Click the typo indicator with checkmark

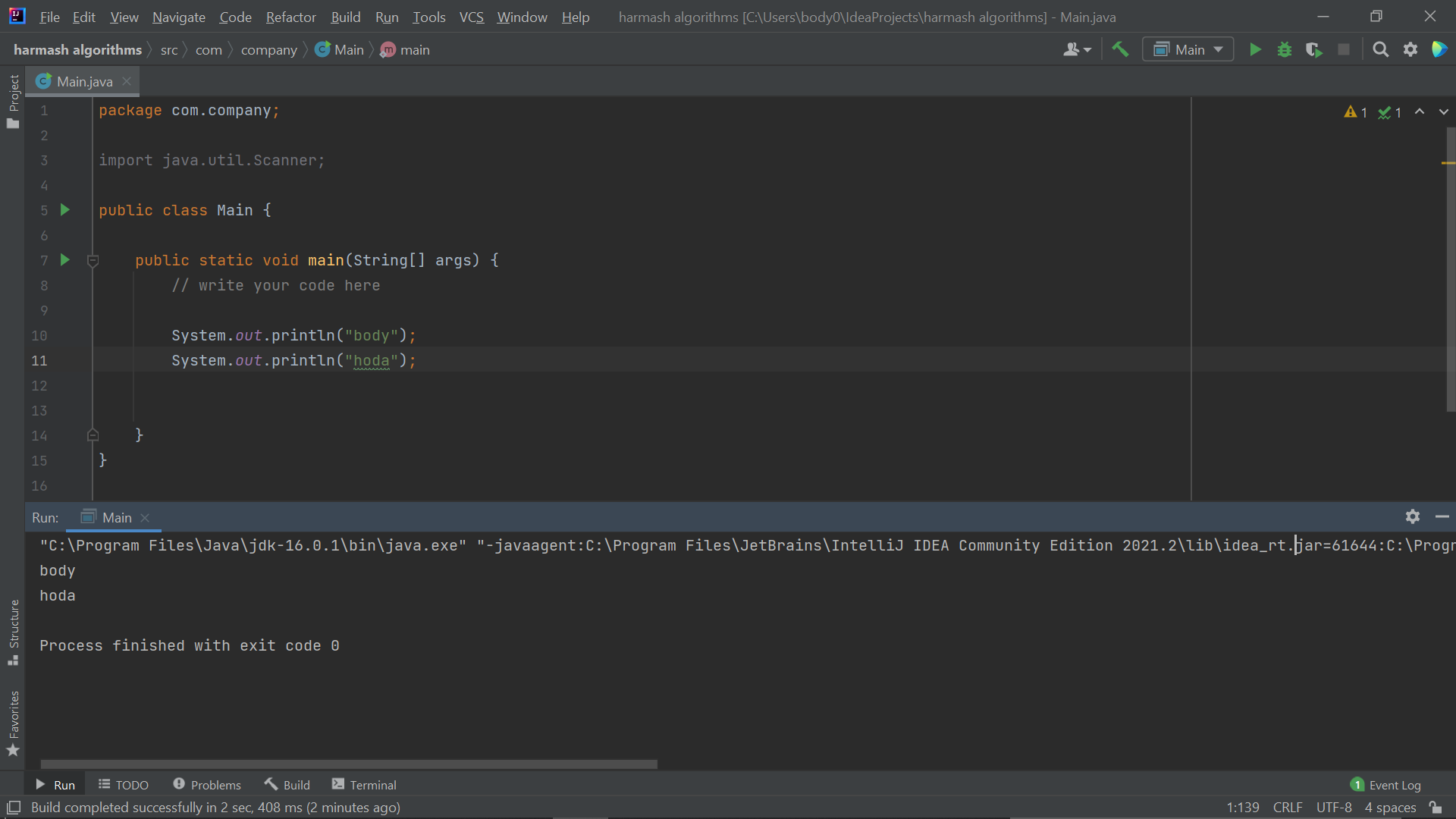click(x=1390, y=112)
